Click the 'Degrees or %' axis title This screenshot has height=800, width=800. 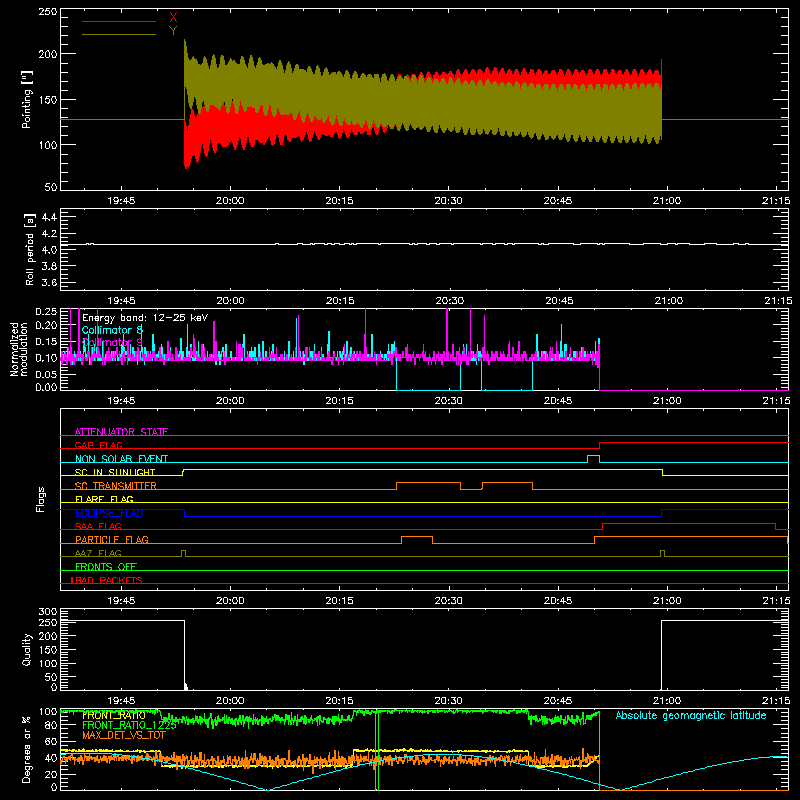(x=27, y=750)
